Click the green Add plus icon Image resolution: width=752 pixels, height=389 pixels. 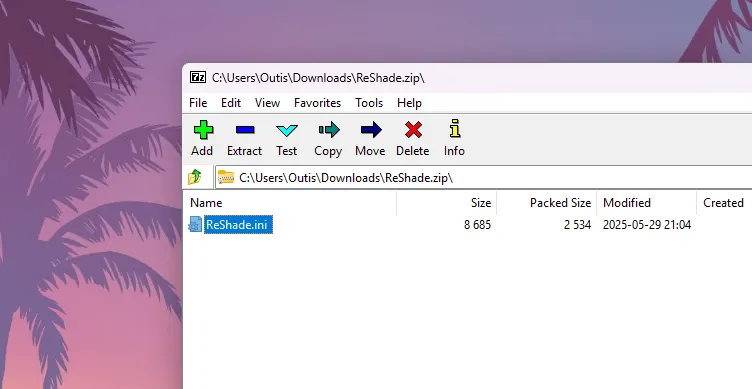(203, 130)
